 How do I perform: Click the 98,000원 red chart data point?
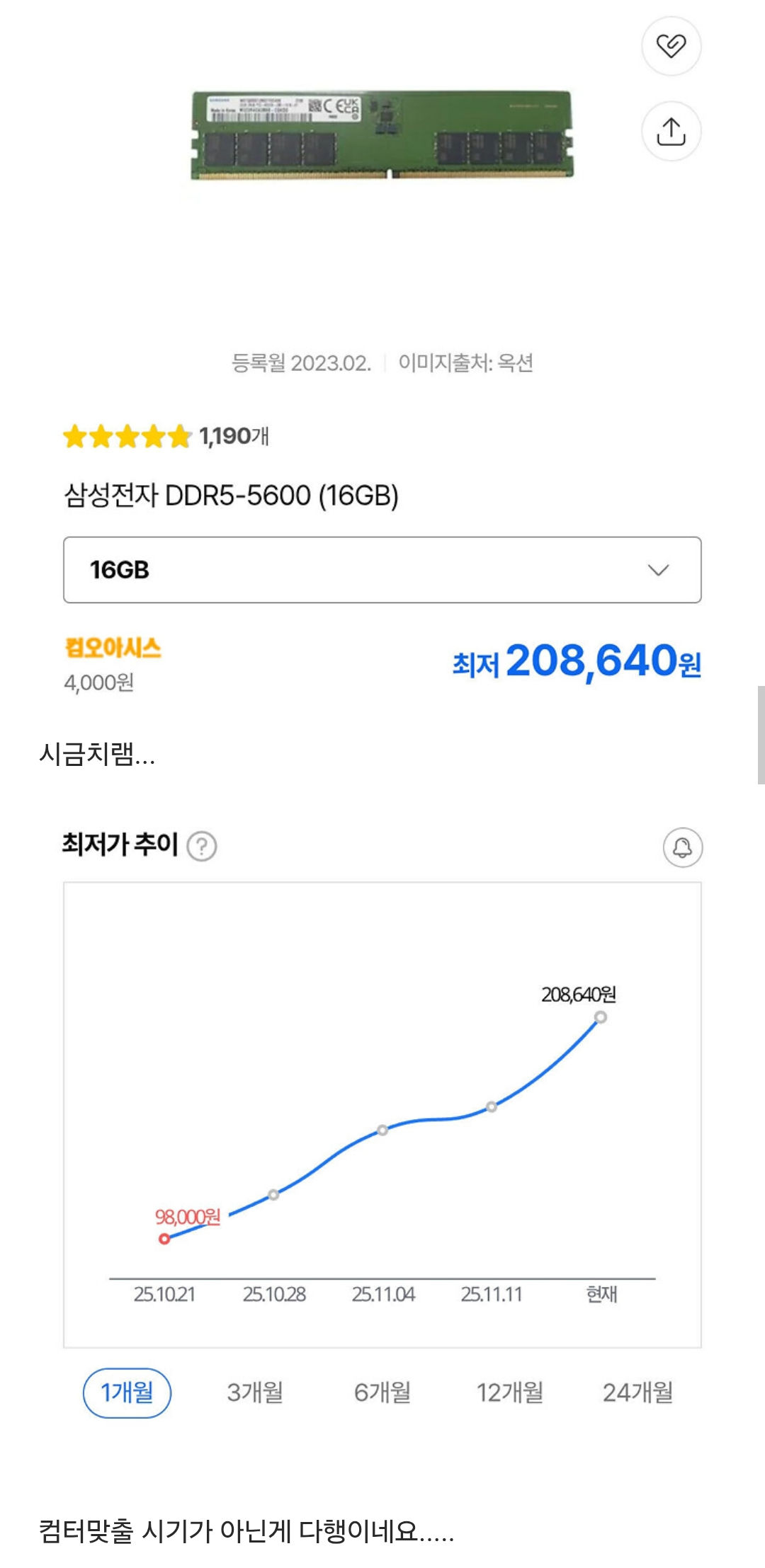tap(164, 1239)
